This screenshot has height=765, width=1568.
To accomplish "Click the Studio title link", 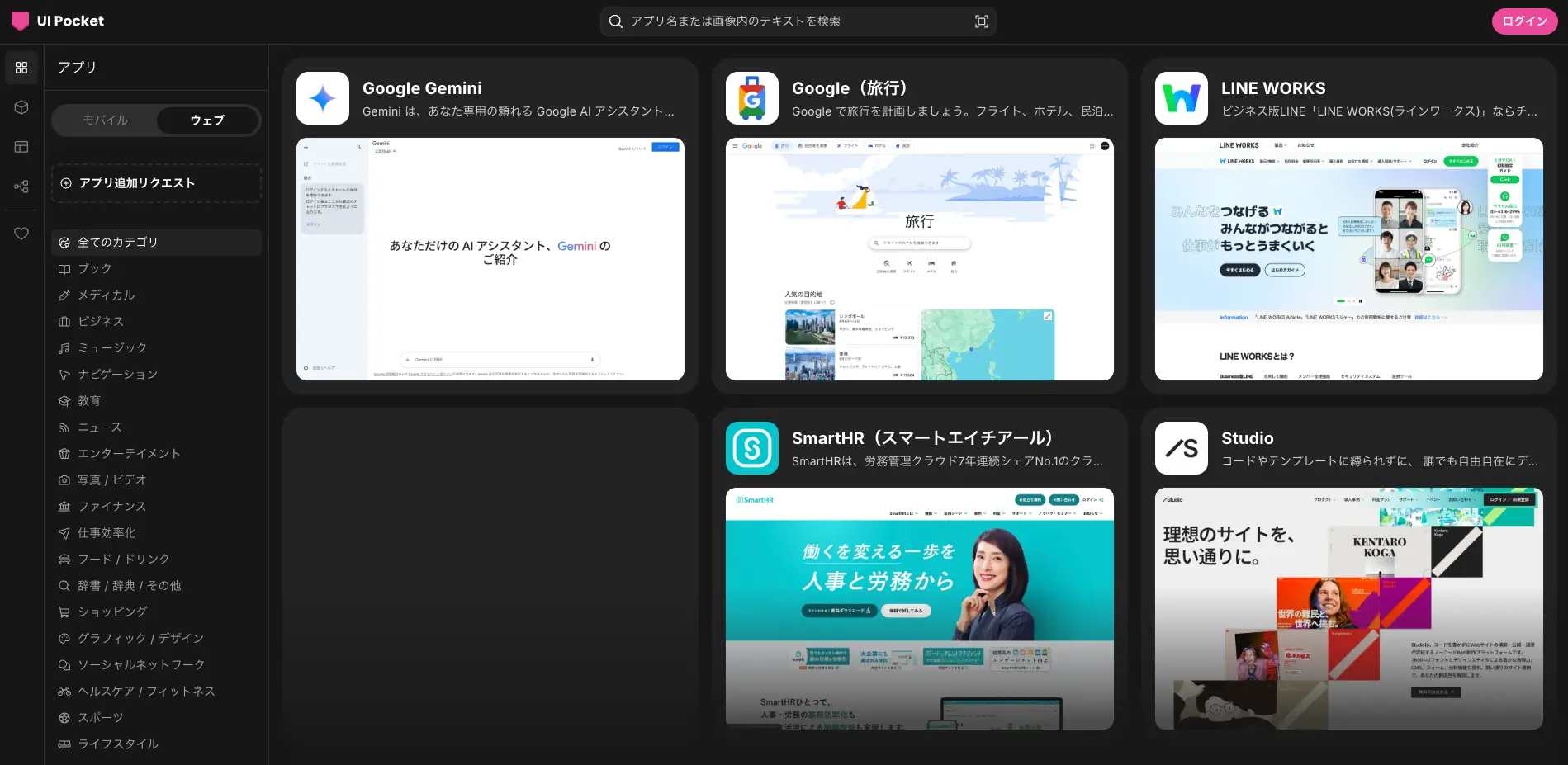I will 1247,438.
